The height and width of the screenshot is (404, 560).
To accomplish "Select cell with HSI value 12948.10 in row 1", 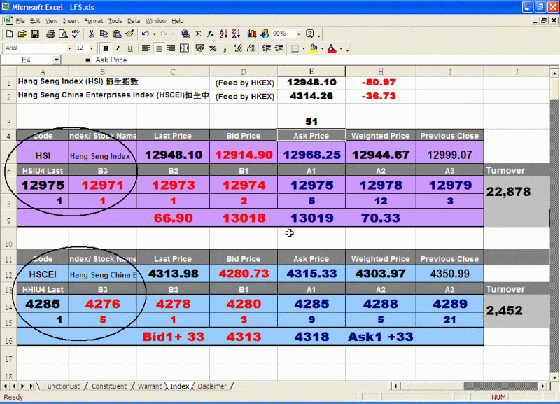I will tap(311, 82).
